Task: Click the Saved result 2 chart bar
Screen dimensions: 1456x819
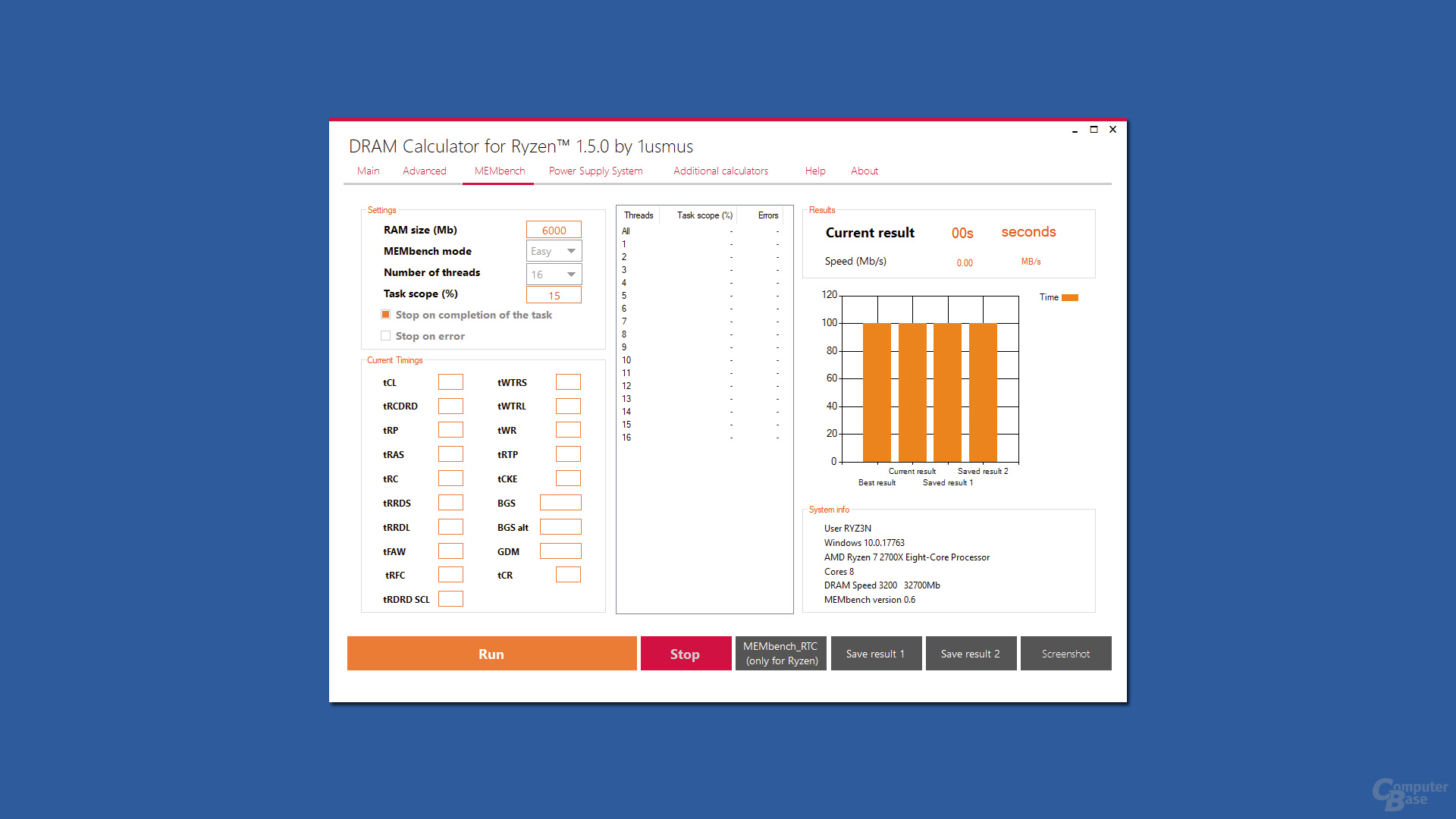Action: point(983,393)
